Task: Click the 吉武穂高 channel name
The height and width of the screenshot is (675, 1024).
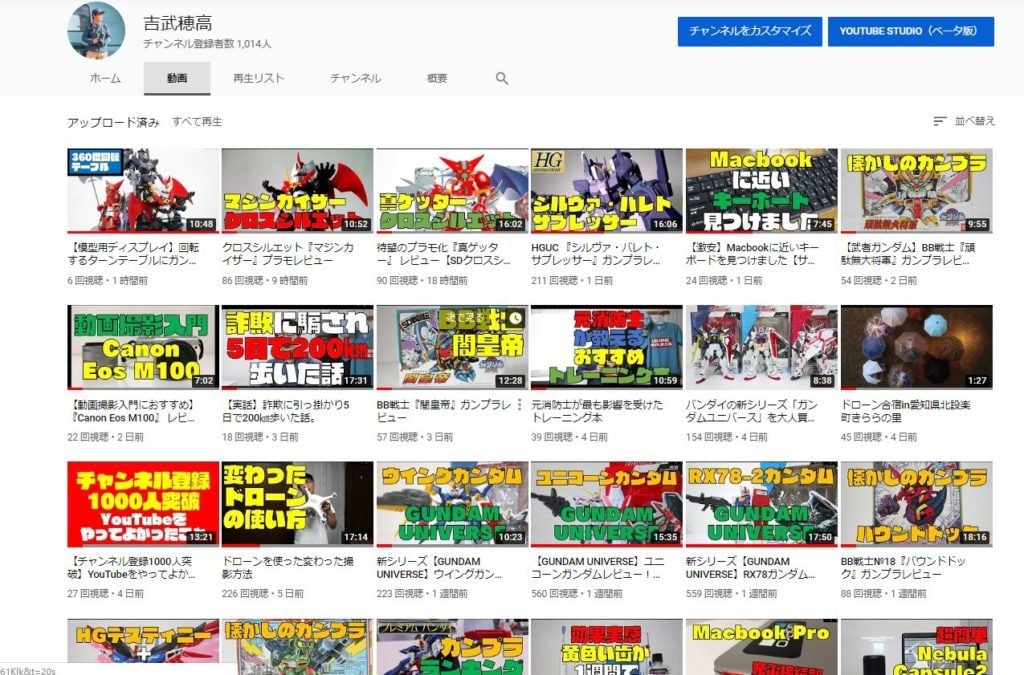Action: click(178, 24)
